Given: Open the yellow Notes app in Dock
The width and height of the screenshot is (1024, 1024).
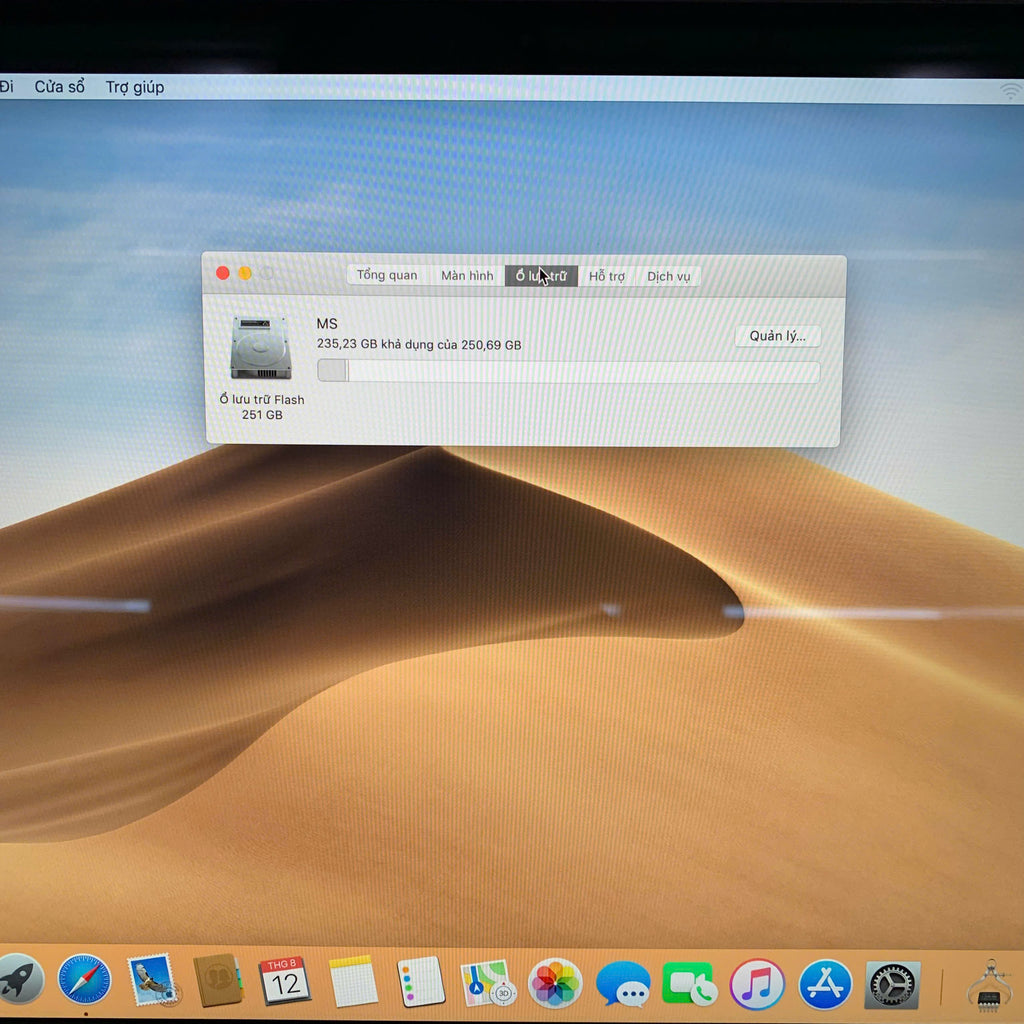Looking at the screenshot, I should (x=353, y=982).
